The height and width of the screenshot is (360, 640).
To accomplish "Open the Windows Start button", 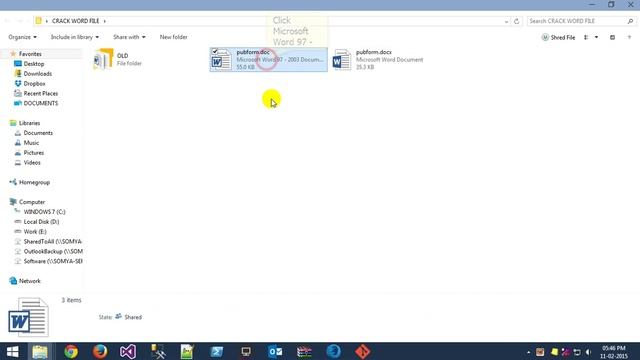I will 13,351.
